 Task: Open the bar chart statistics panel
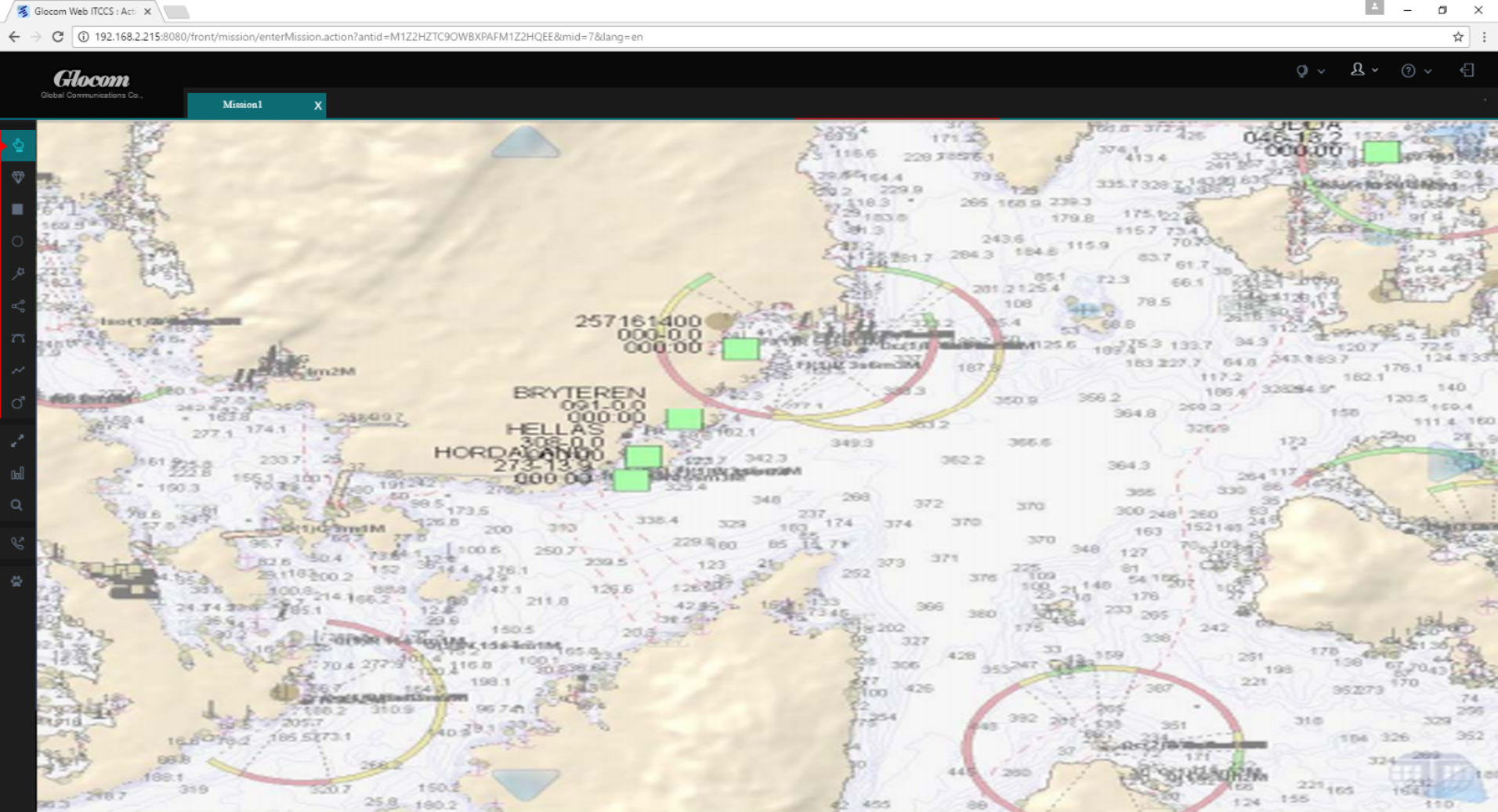tap(17, 473)
